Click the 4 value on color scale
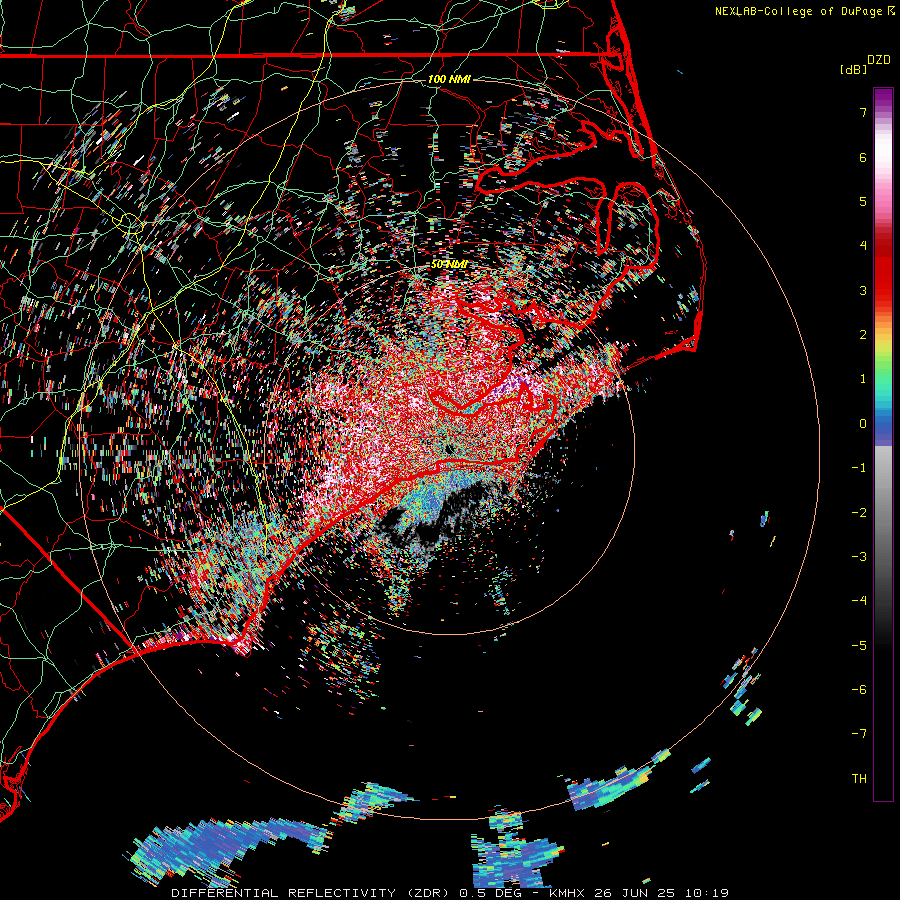Image resolution: width=900 pixels, height=900 pixels. (863, 246)
